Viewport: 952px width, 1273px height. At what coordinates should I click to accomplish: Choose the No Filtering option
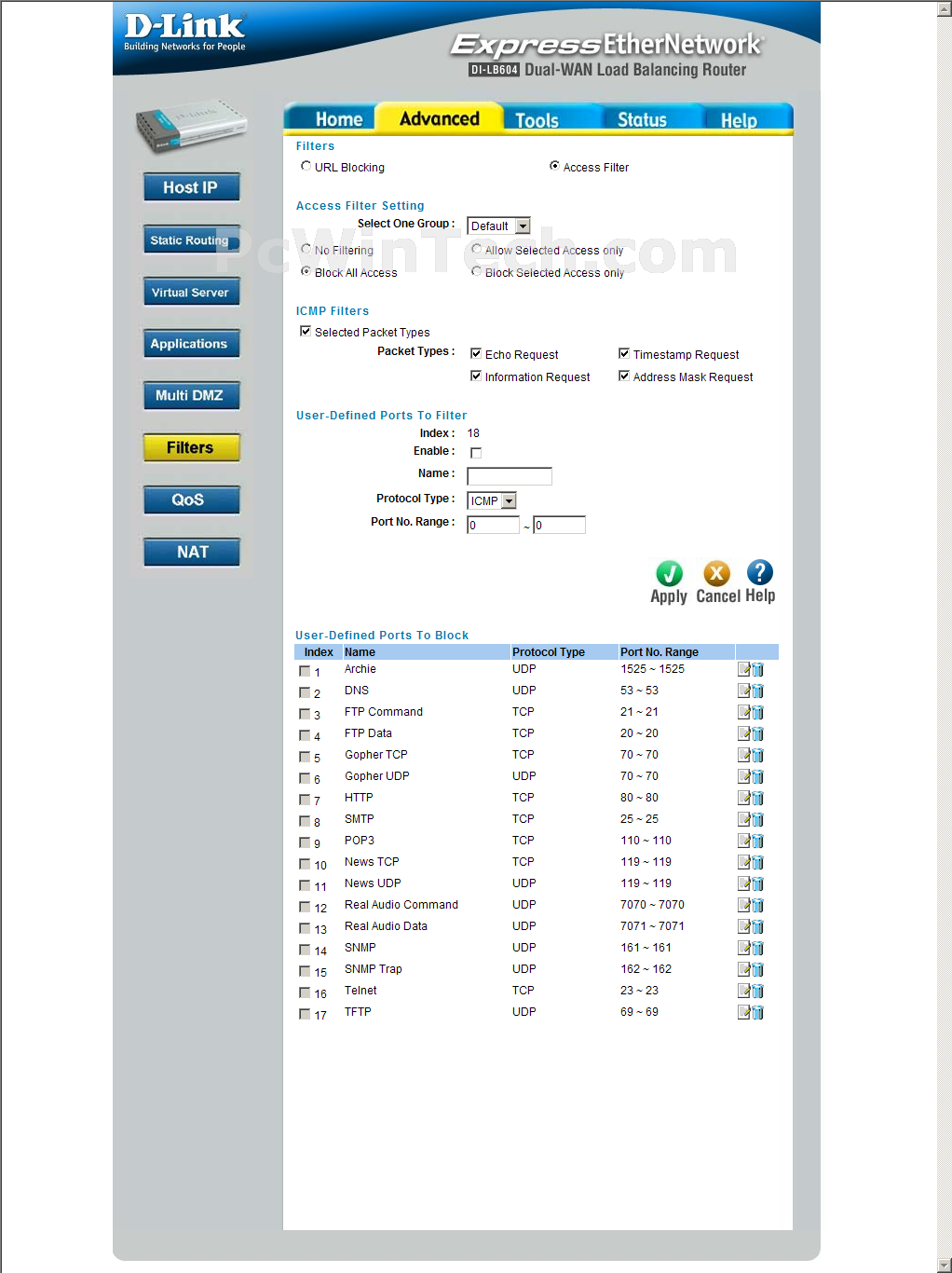[x=306, y=249]
